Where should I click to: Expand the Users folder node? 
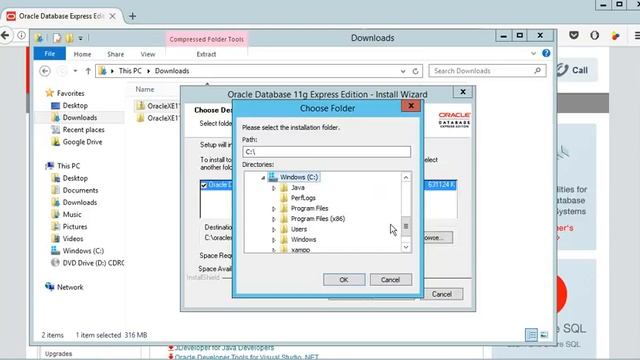(x=273, y=230)
